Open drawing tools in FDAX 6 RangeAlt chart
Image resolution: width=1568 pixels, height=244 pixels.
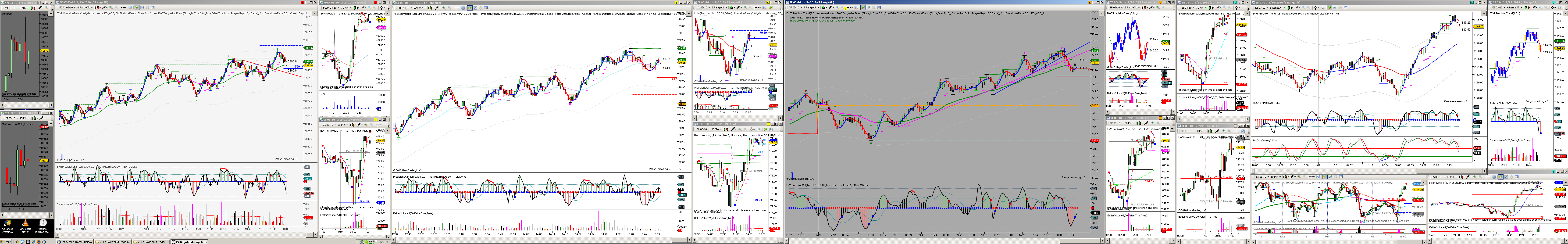(x=105, y=7)
